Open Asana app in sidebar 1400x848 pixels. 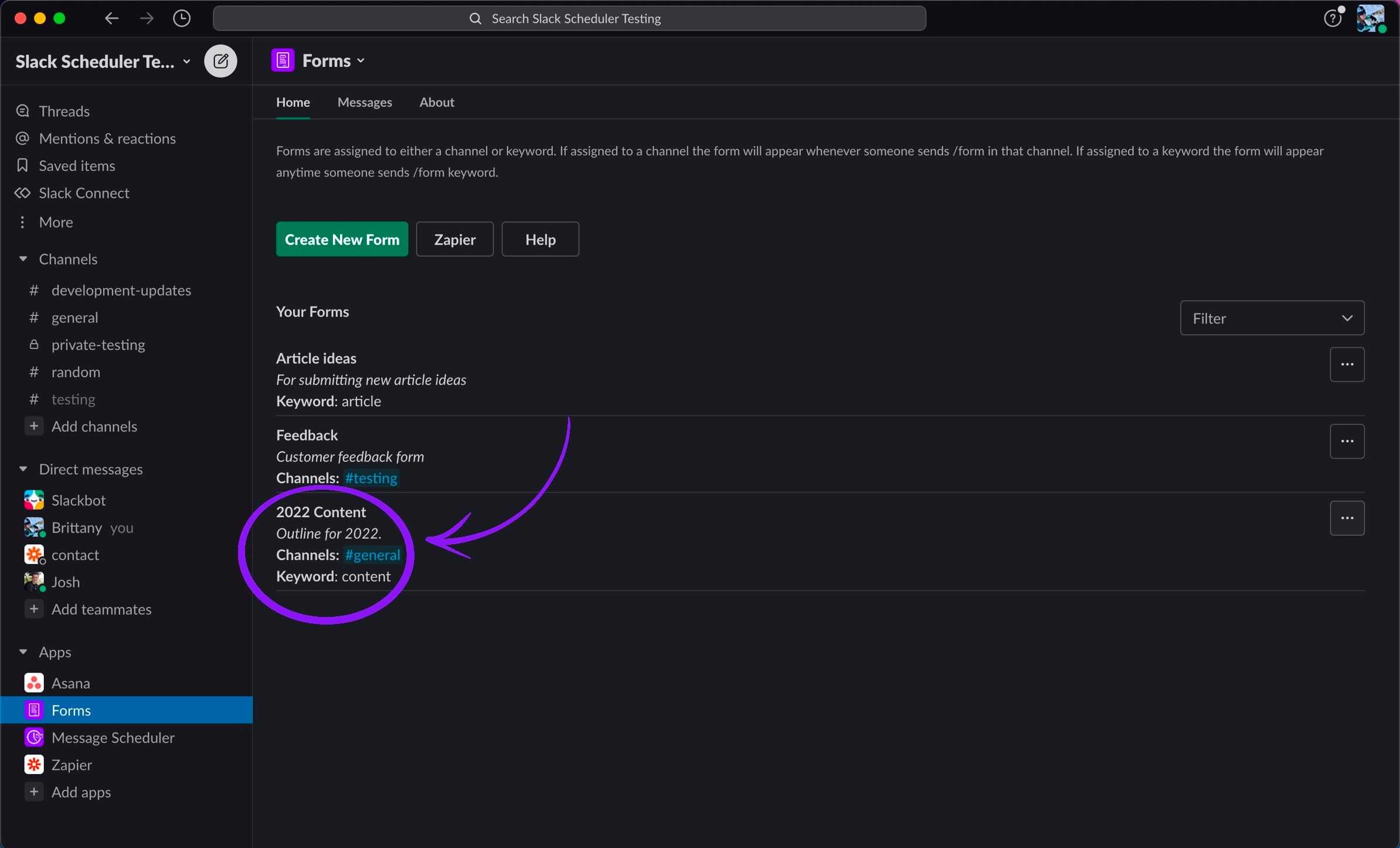(70, 683)
